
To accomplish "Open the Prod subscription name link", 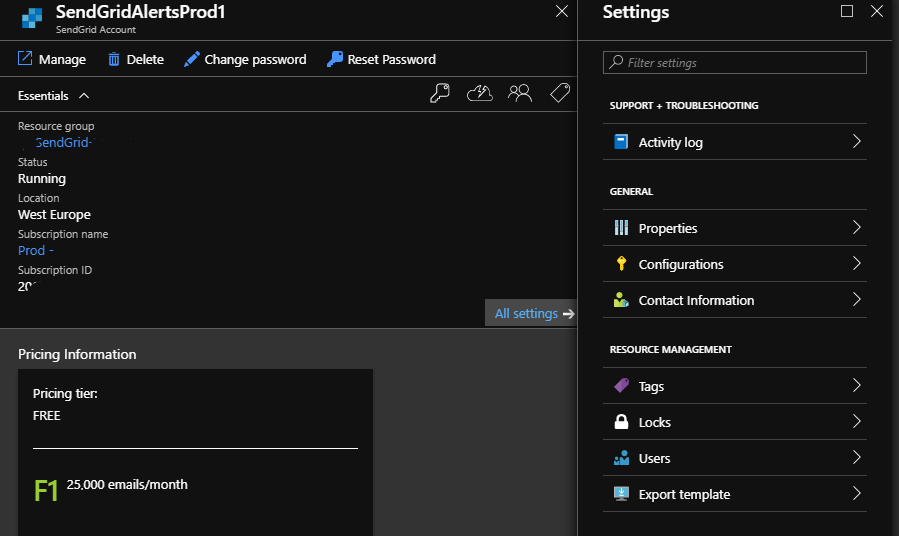I will pos(36,251).
